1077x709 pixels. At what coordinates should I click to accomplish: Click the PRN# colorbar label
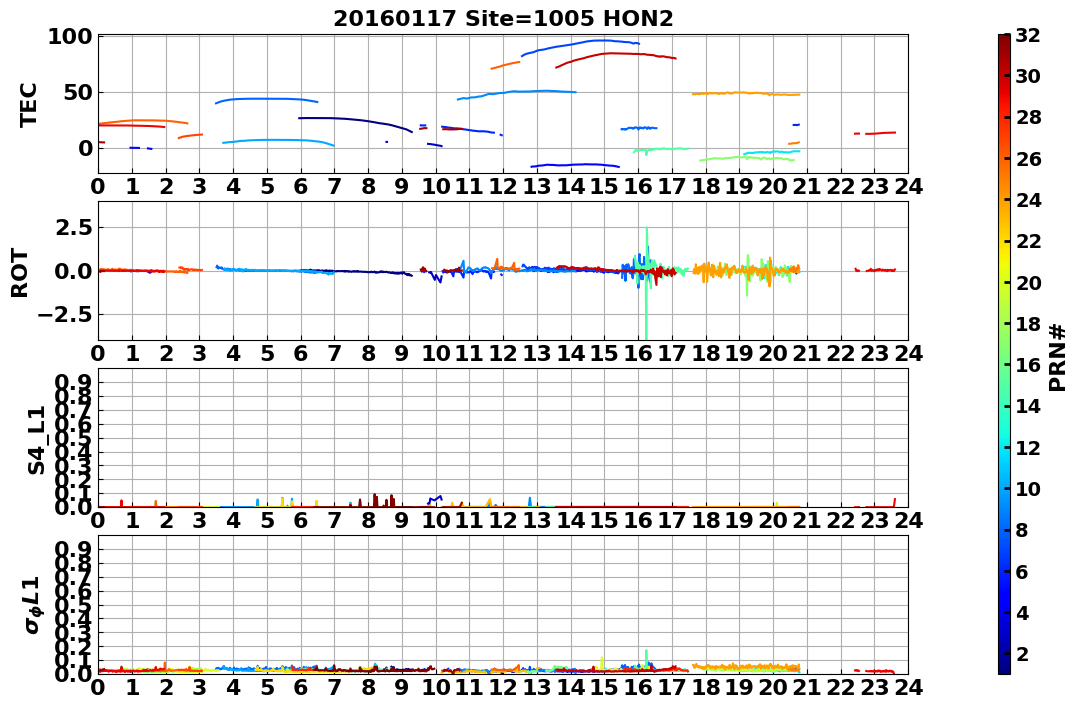click(1057, 357)
